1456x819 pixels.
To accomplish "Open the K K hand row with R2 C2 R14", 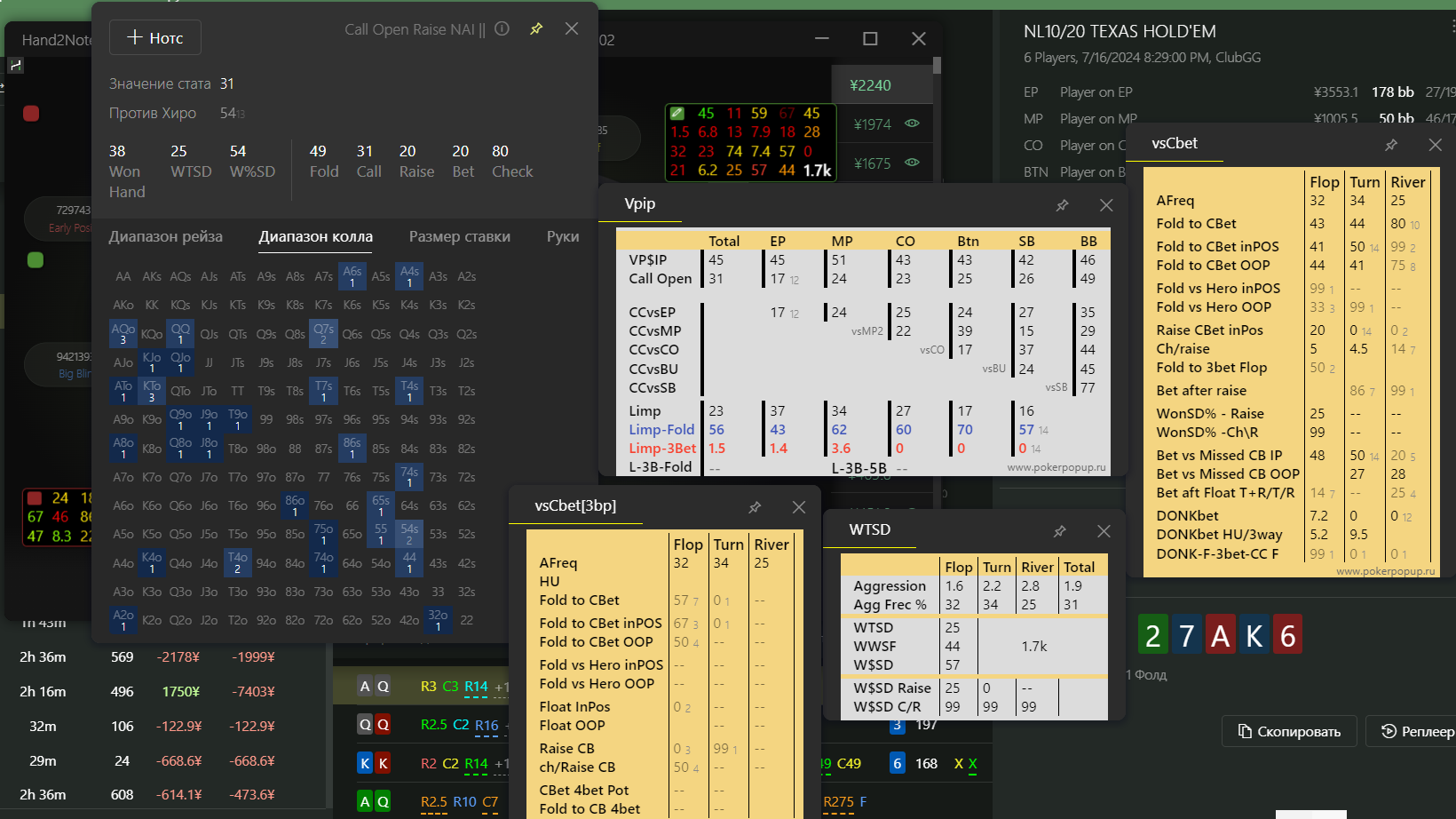I will click(421, 763).
